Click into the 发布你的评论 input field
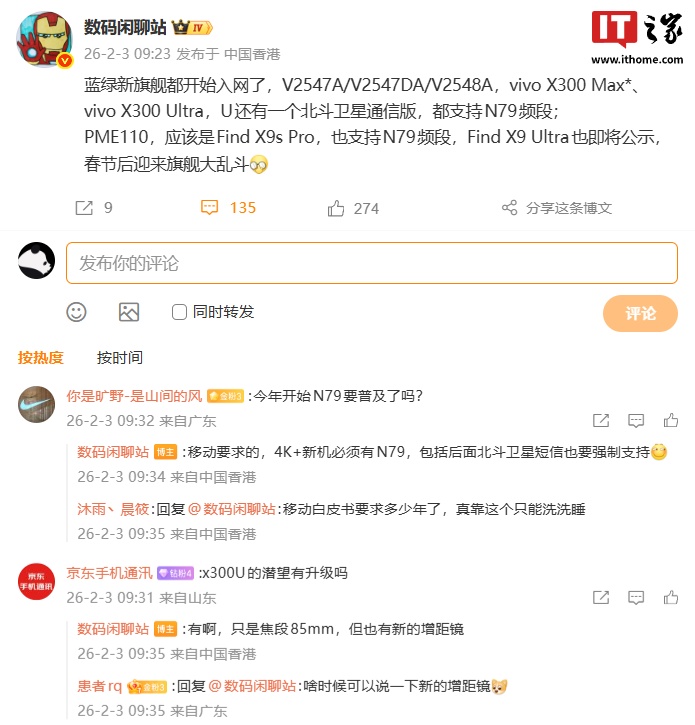This screenshot has width=695, height=725. 372,263
